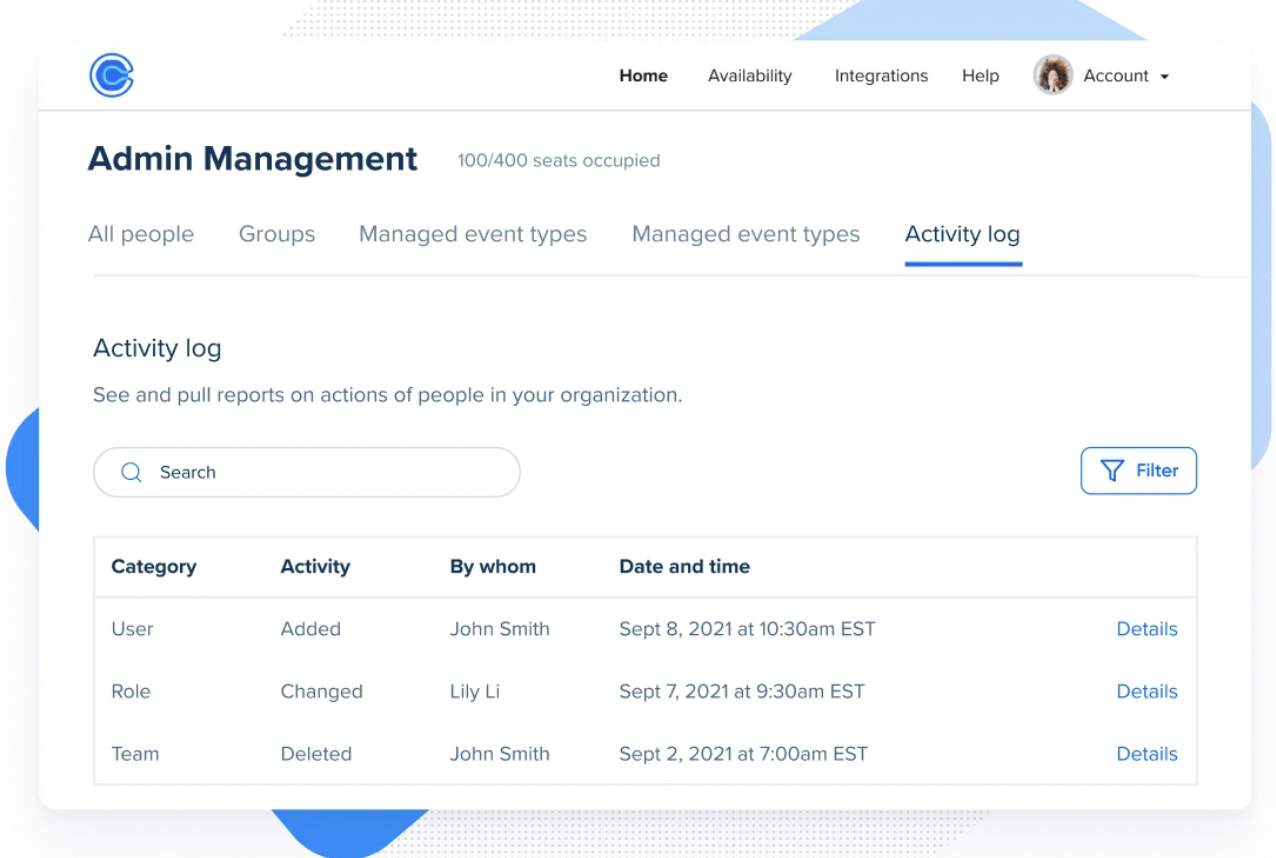Open the Help menu item

click(980, 76)
